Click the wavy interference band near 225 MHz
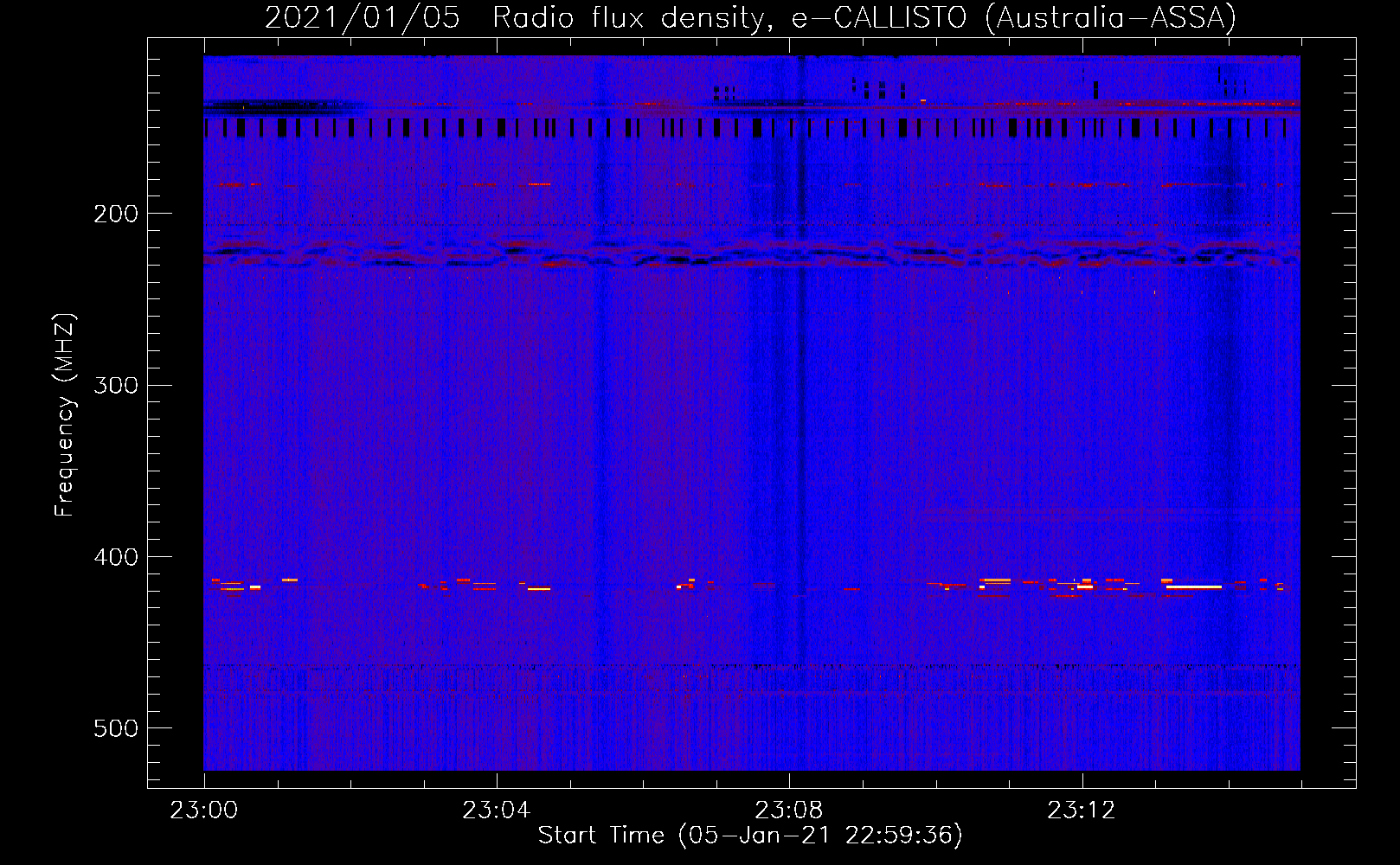 pyautogui.click(x=751, y=254)
